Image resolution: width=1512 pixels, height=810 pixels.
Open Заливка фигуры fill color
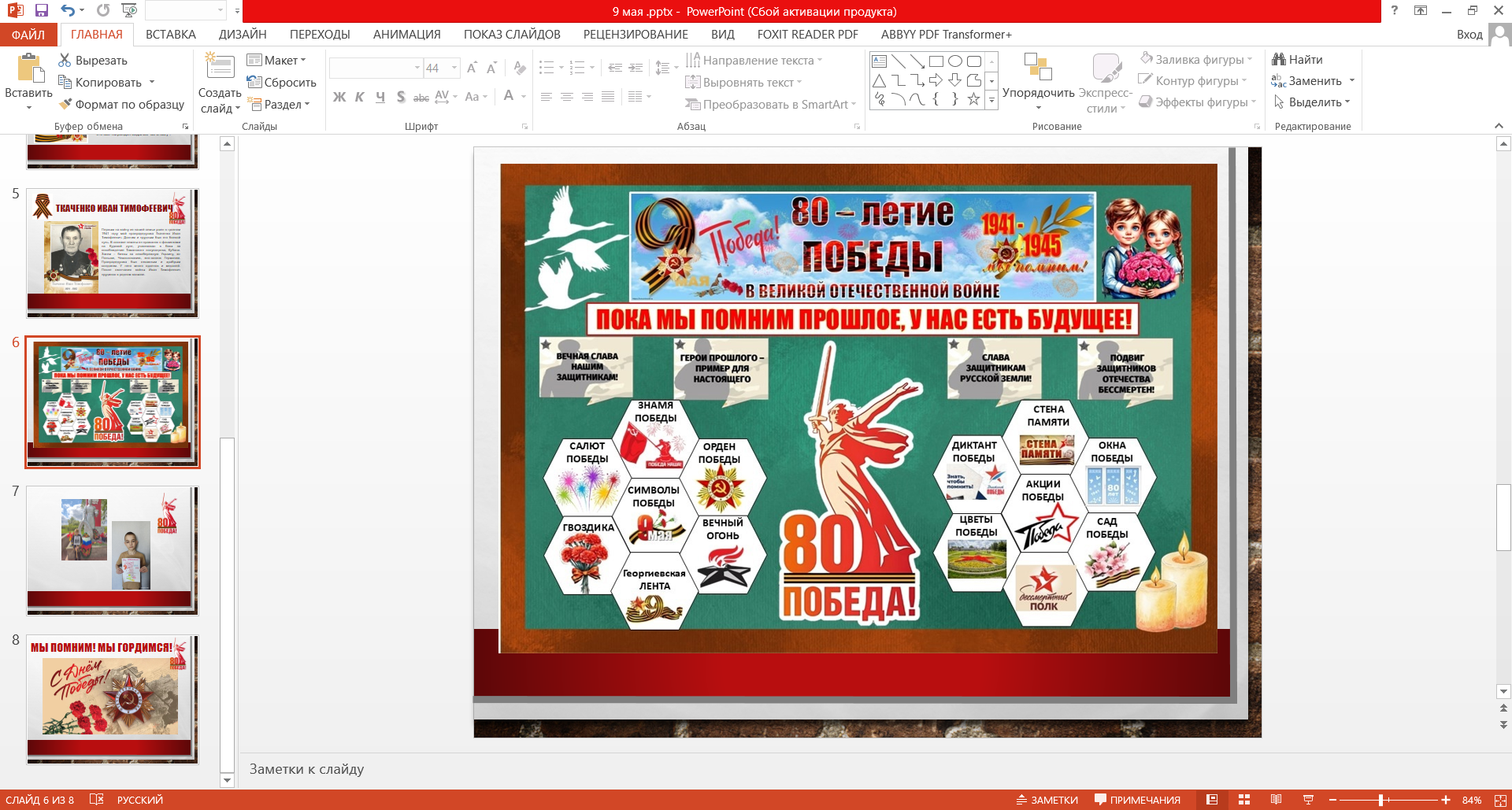click(x=1195, y=59)
